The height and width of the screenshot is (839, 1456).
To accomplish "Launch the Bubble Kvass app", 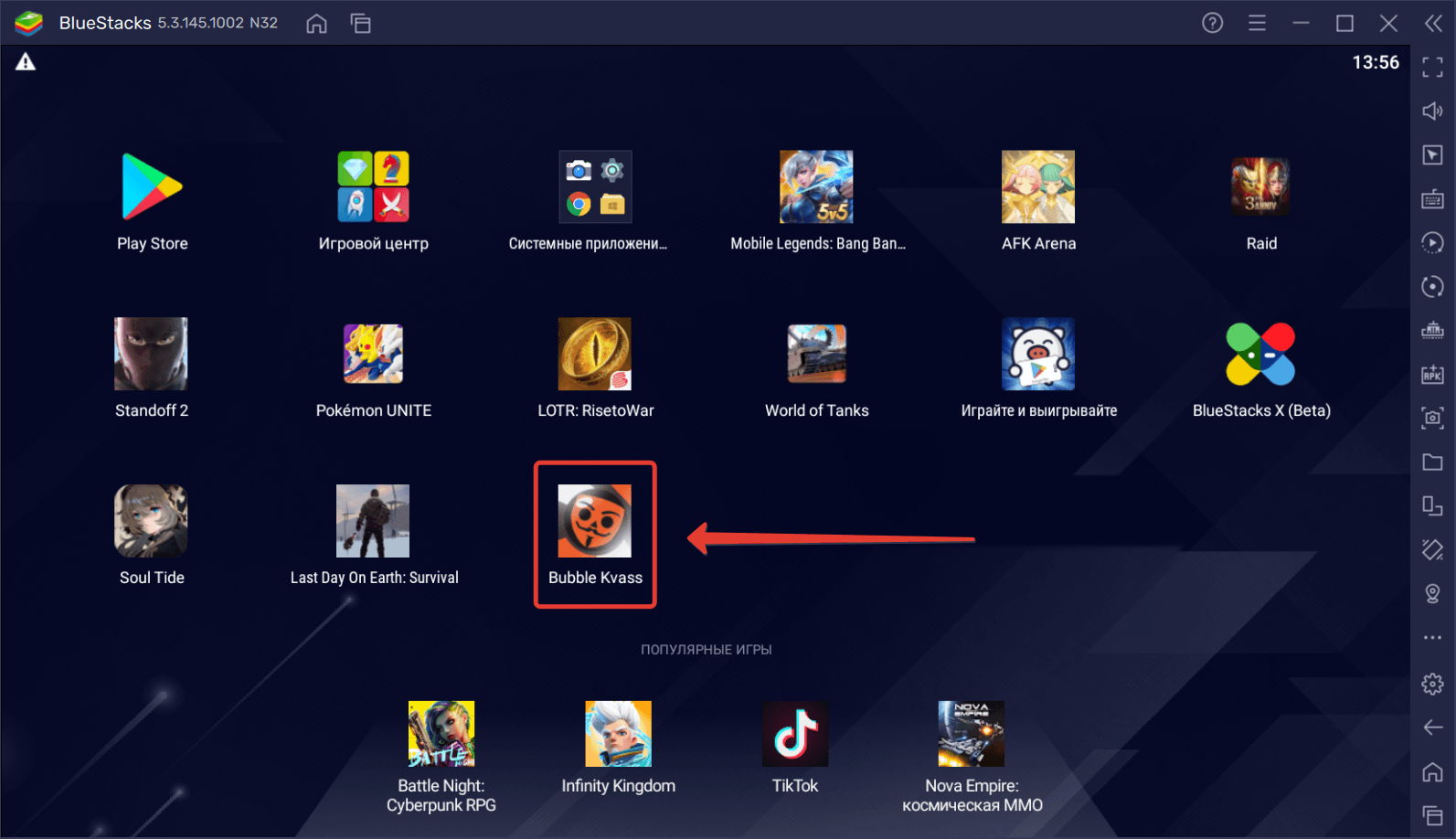I will [x=595, y=521].
